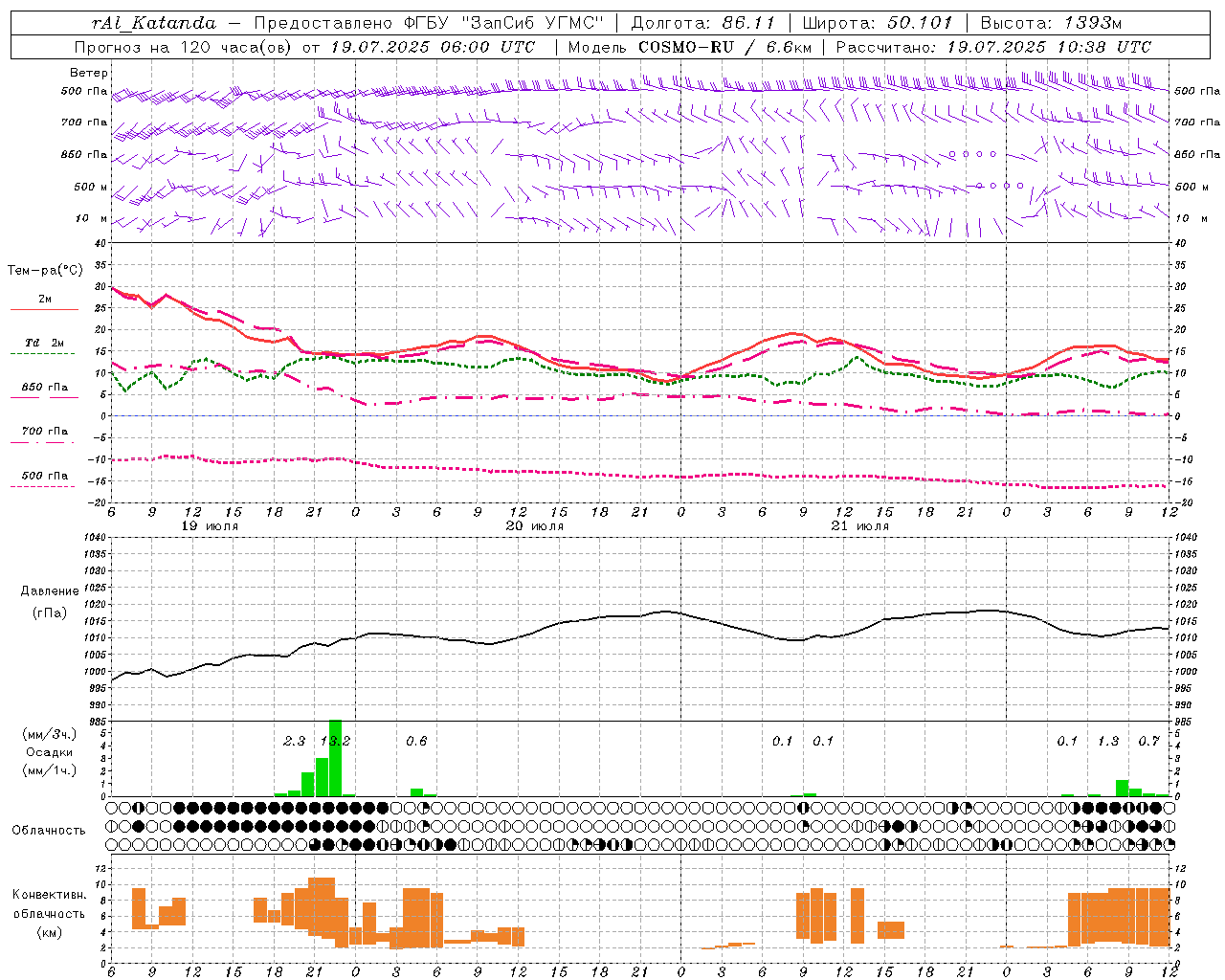The image size is (1225, 980).
Task: Click the 20 июля date label
Action: (x=535, y=526)
